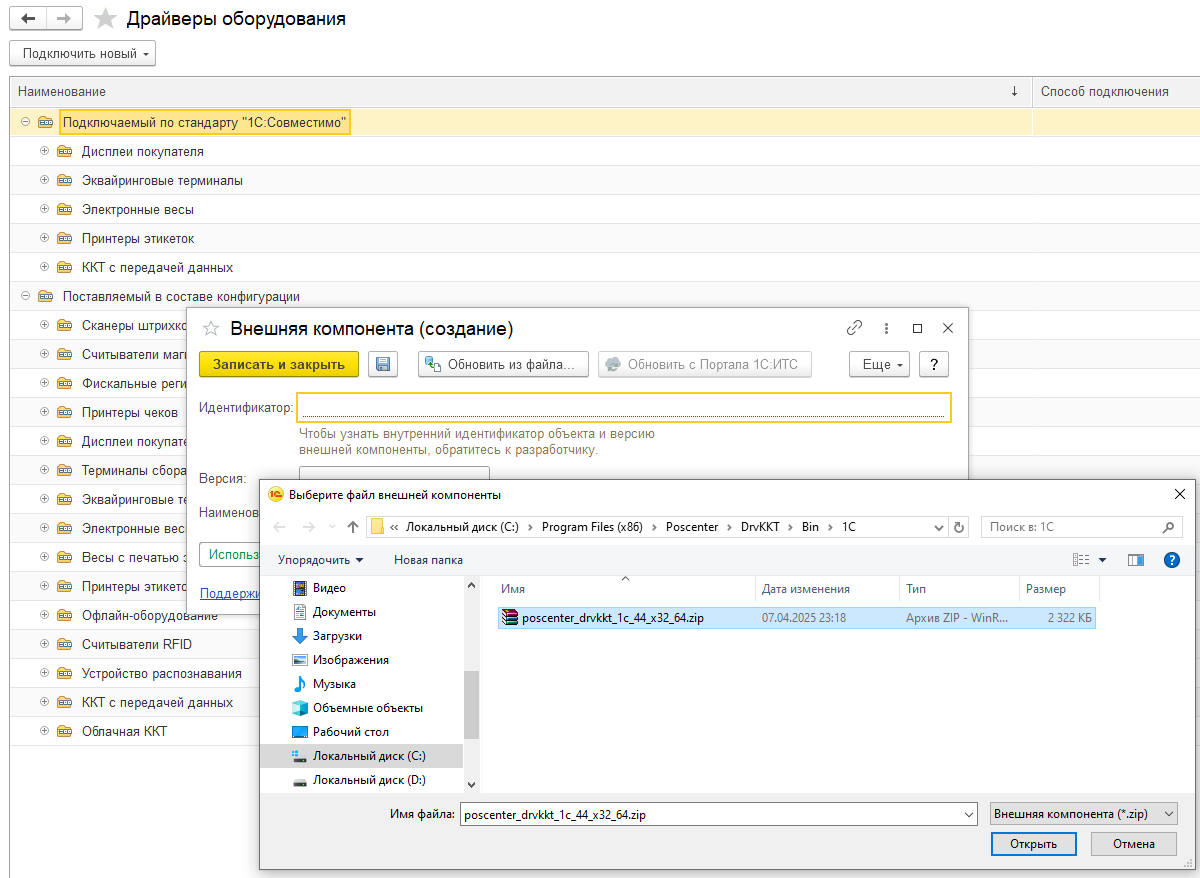This screenshot has height=878, width=1200.
Task: Click the back navigation arrow in 1C
Action: (27, 19)
